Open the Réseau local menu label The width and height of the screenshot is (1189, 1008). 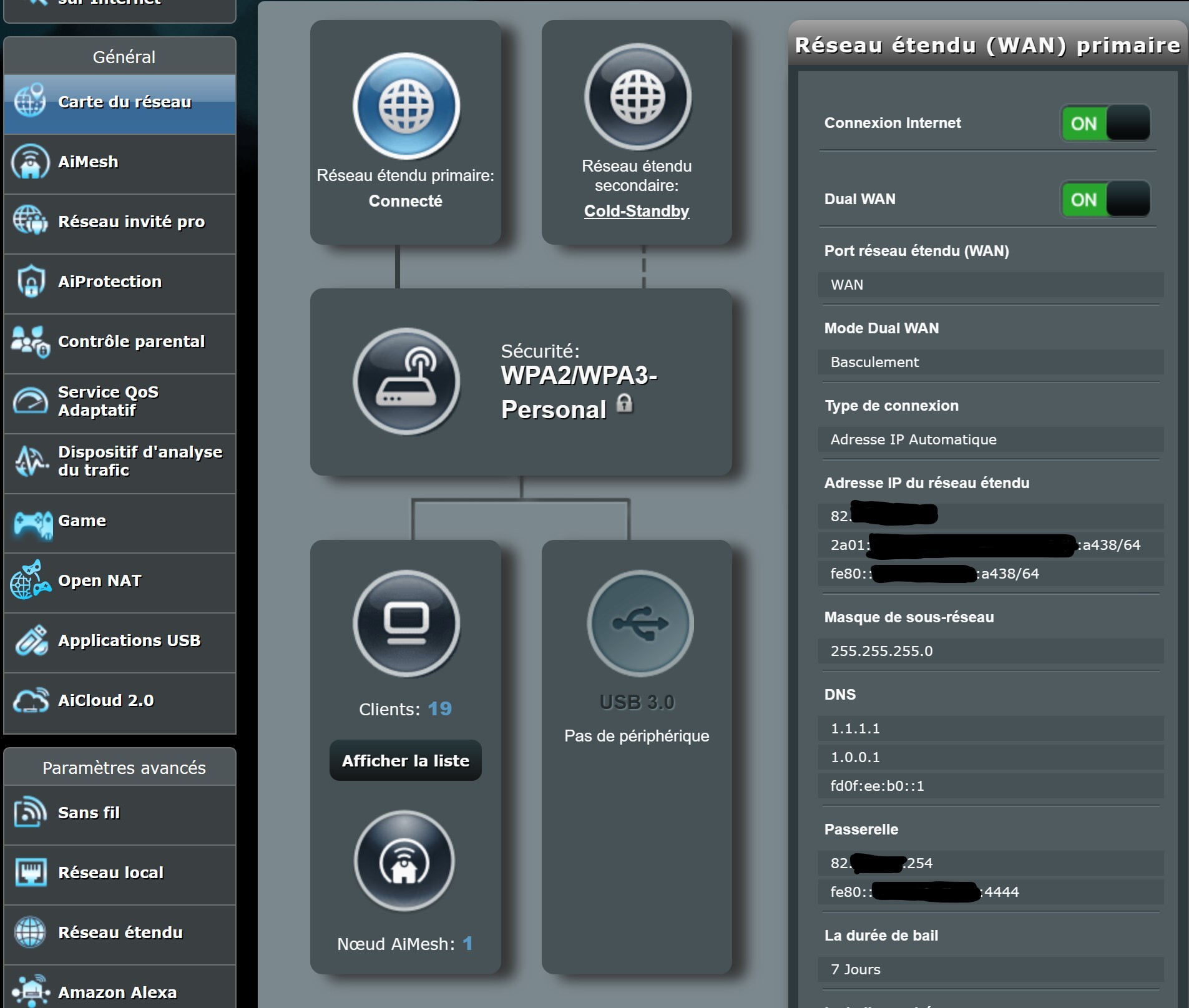[x=111, y=873]
